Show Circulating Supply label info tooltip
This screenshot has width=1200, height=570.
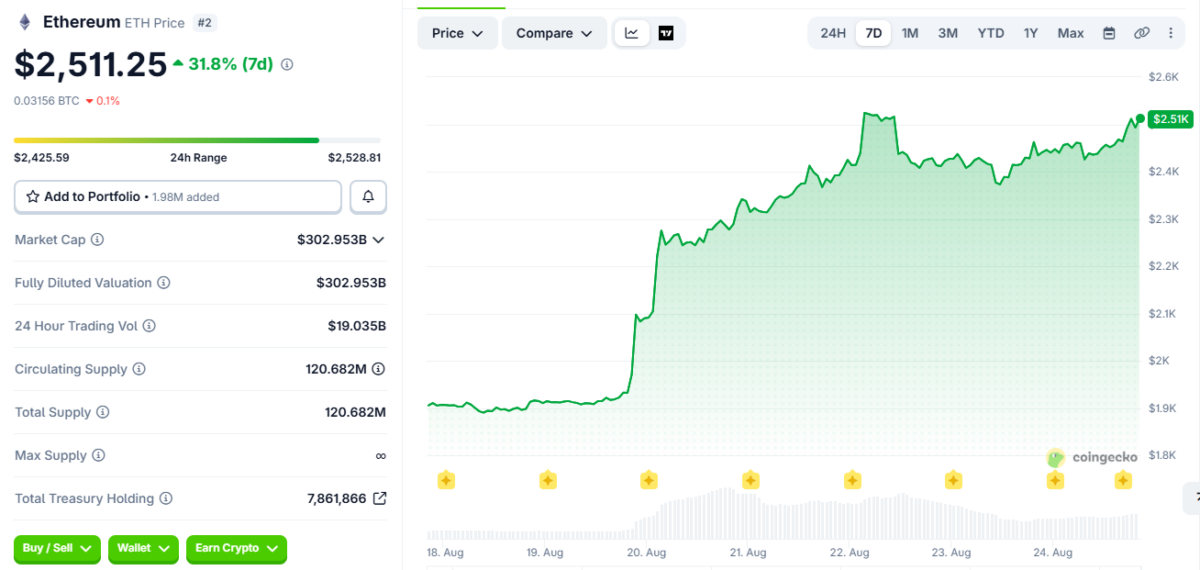coord(139,369)
